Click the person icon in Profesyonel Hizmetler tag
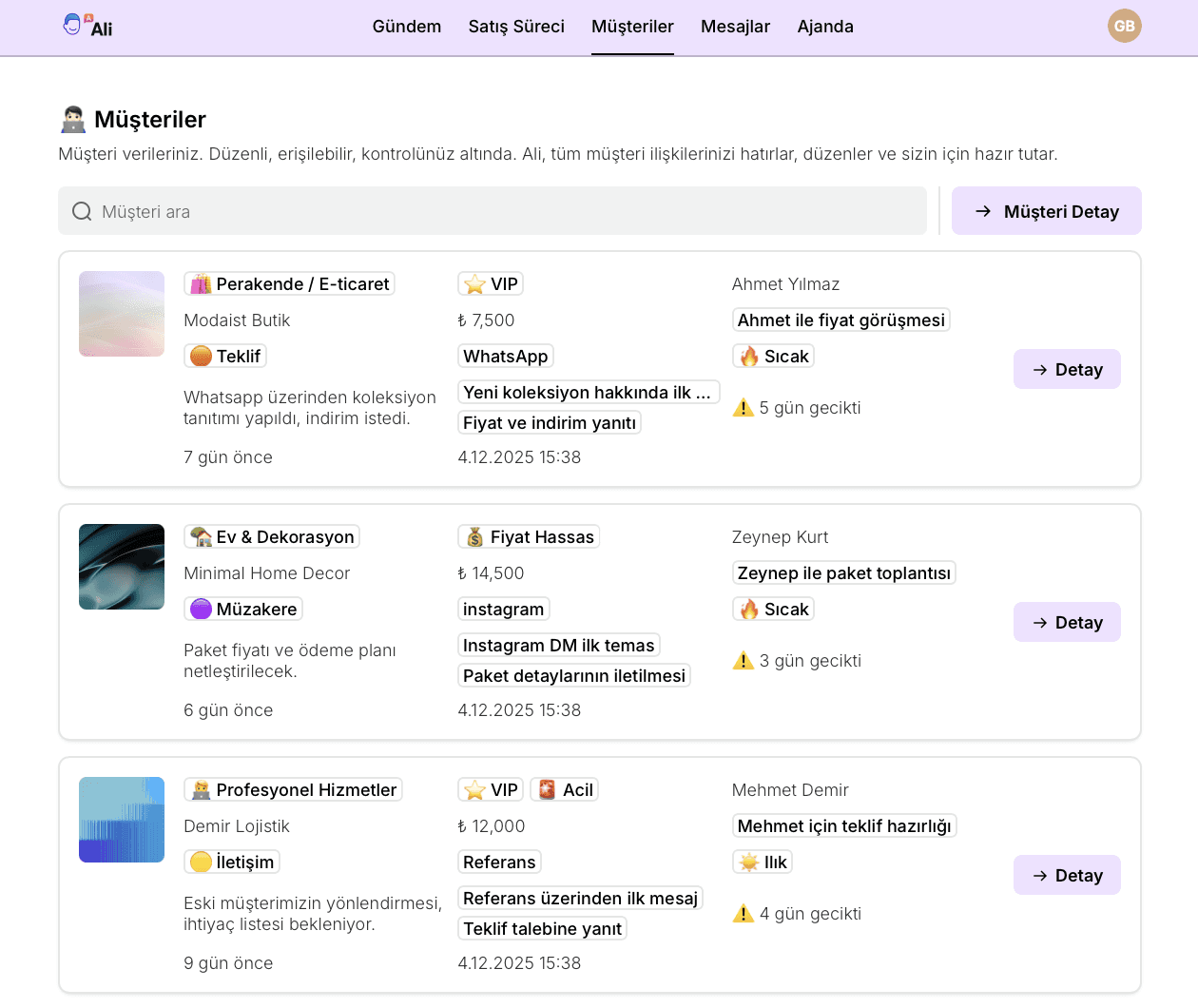Screen dimensions: 1198x1008 click(201, 790)
